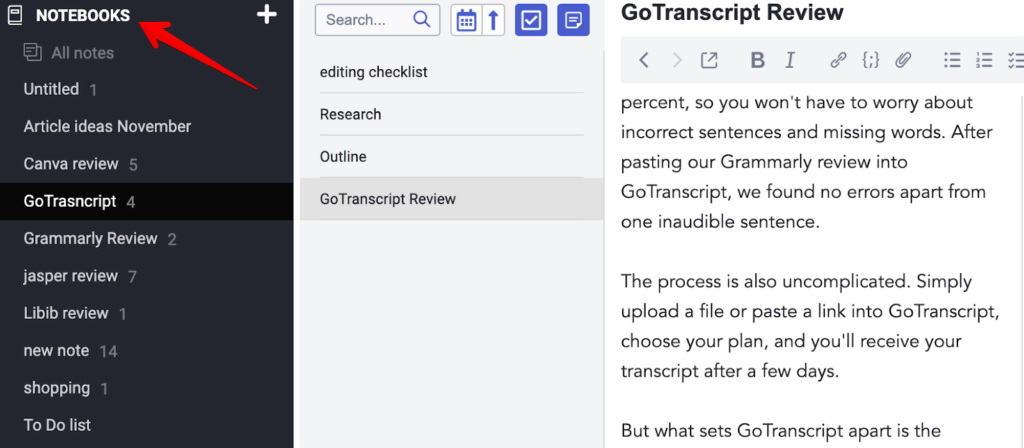The width and height of the screenshot is (1024, 448).
Task: Show All notes
Action: 82,53
